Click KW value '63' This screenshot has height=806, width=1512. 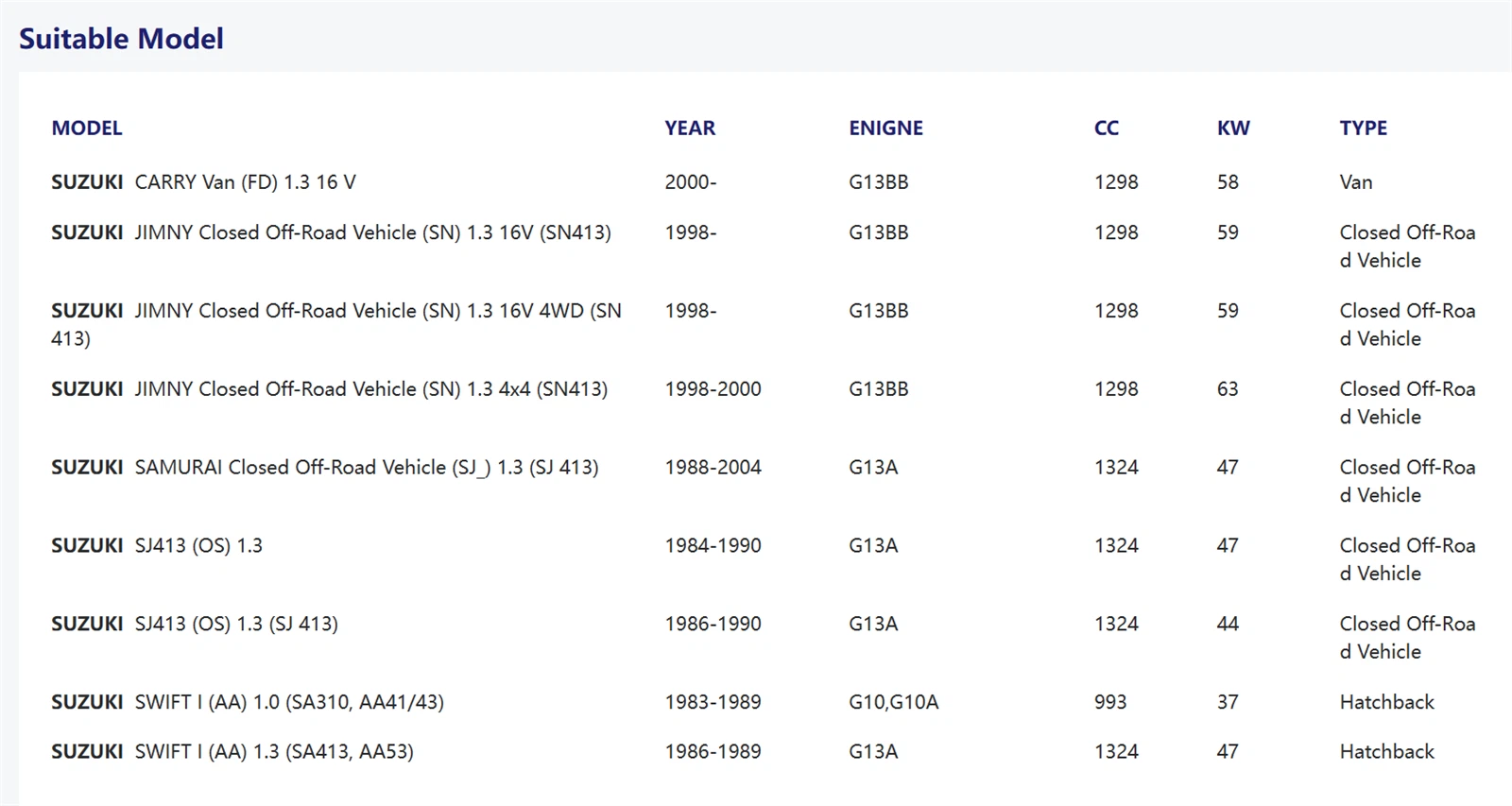(1228, 389)
